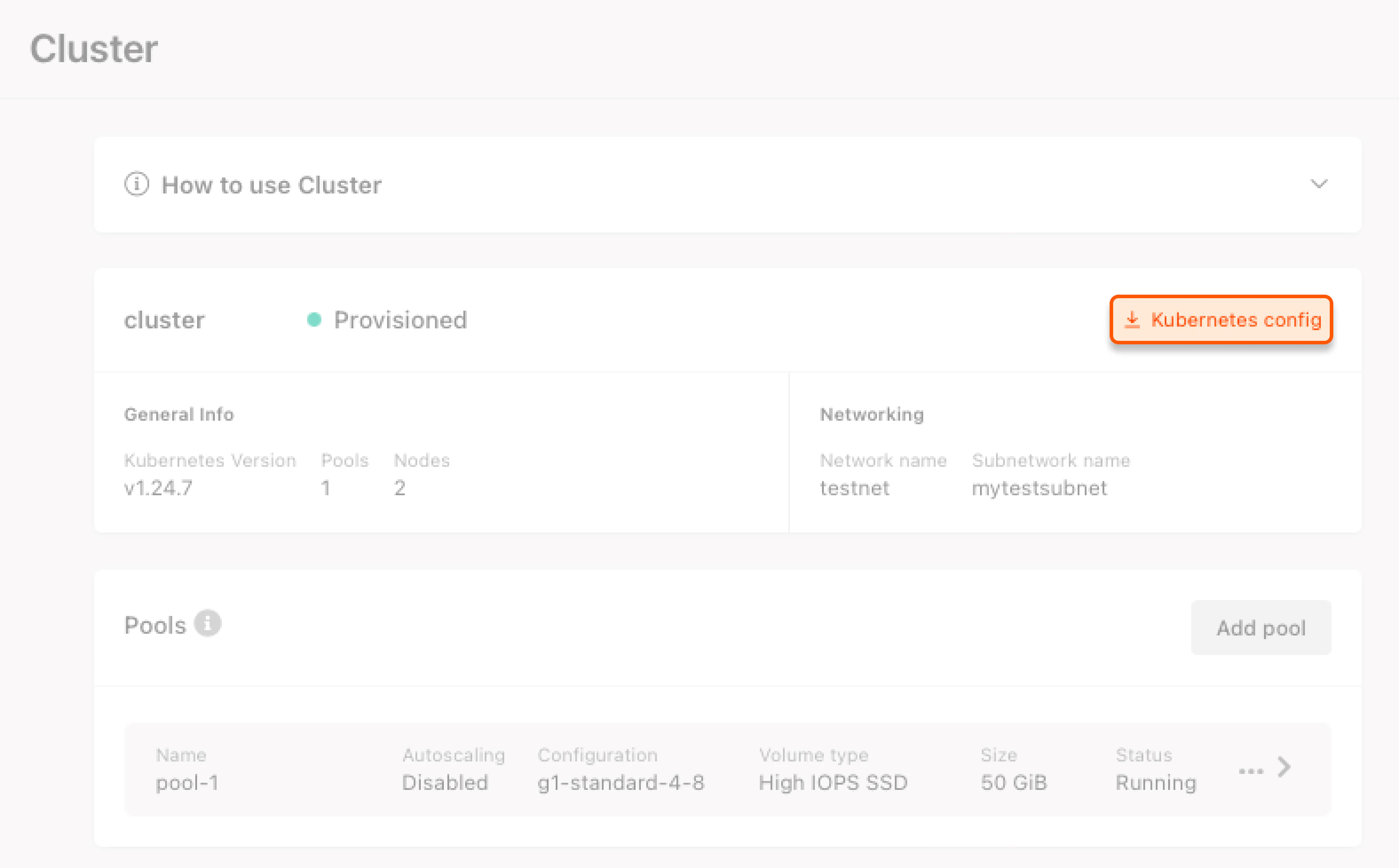
Task: Click the Disabled autoscaling value
Action: coord(445,782)
